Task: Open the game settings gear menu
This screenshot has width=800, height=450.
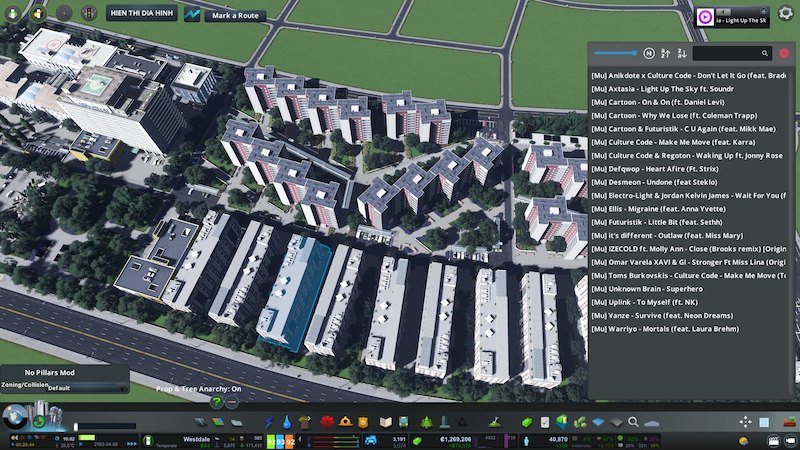Action: pos(785,14)
